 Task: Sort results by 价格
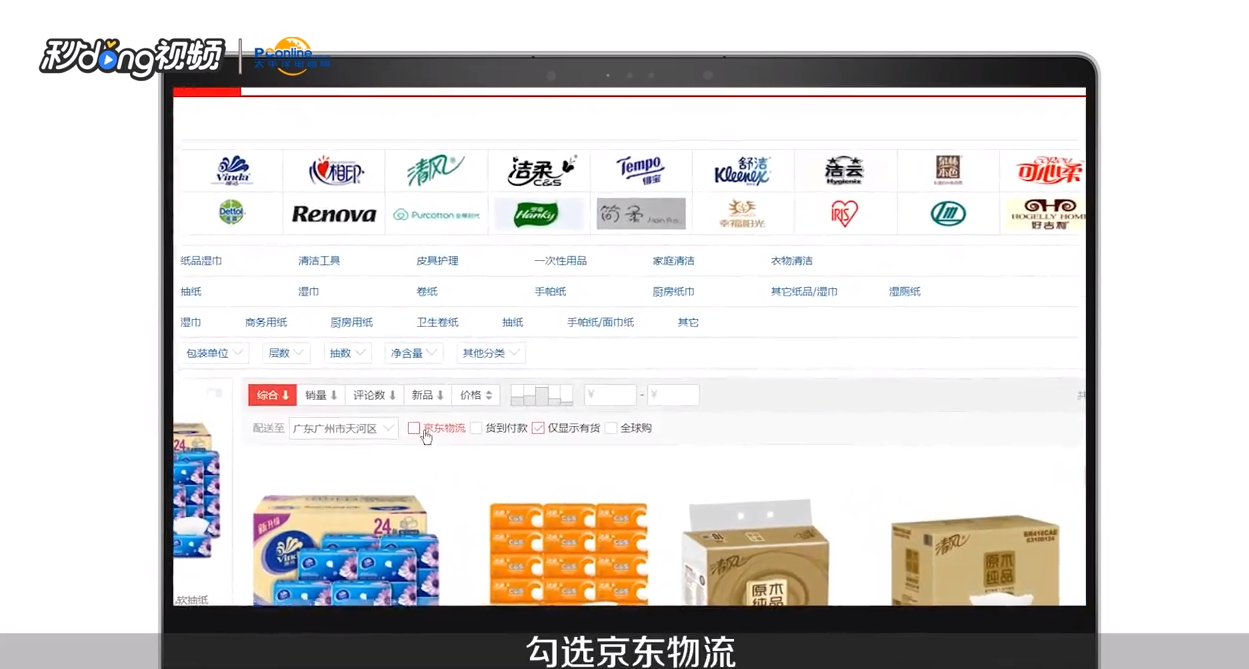pyautogui.click(x=475, y=395)
